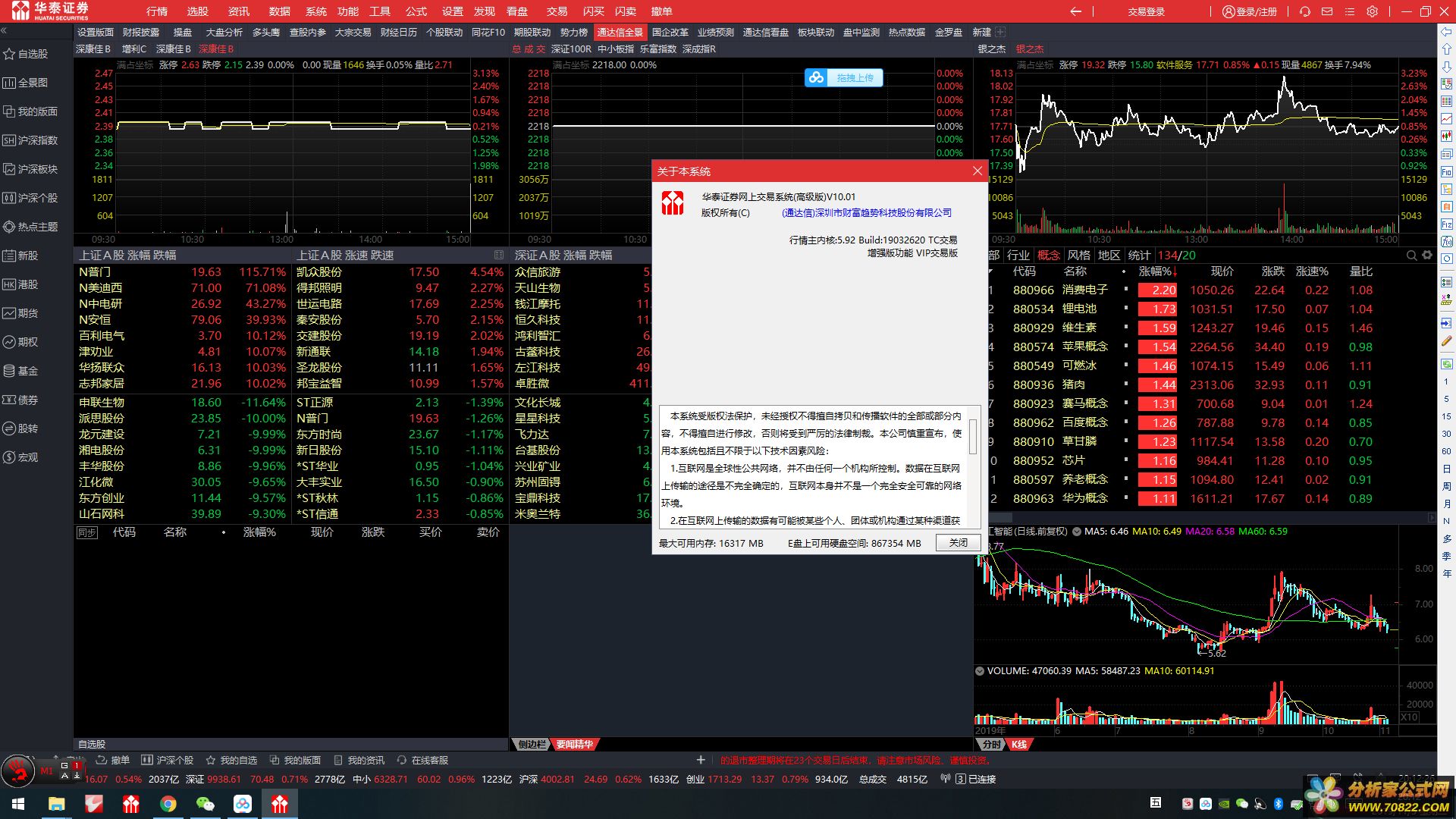Viewport: 1456px width, 819px height.
Task: Open 期货 in left sidebar
Action: [x=20, y=313]
